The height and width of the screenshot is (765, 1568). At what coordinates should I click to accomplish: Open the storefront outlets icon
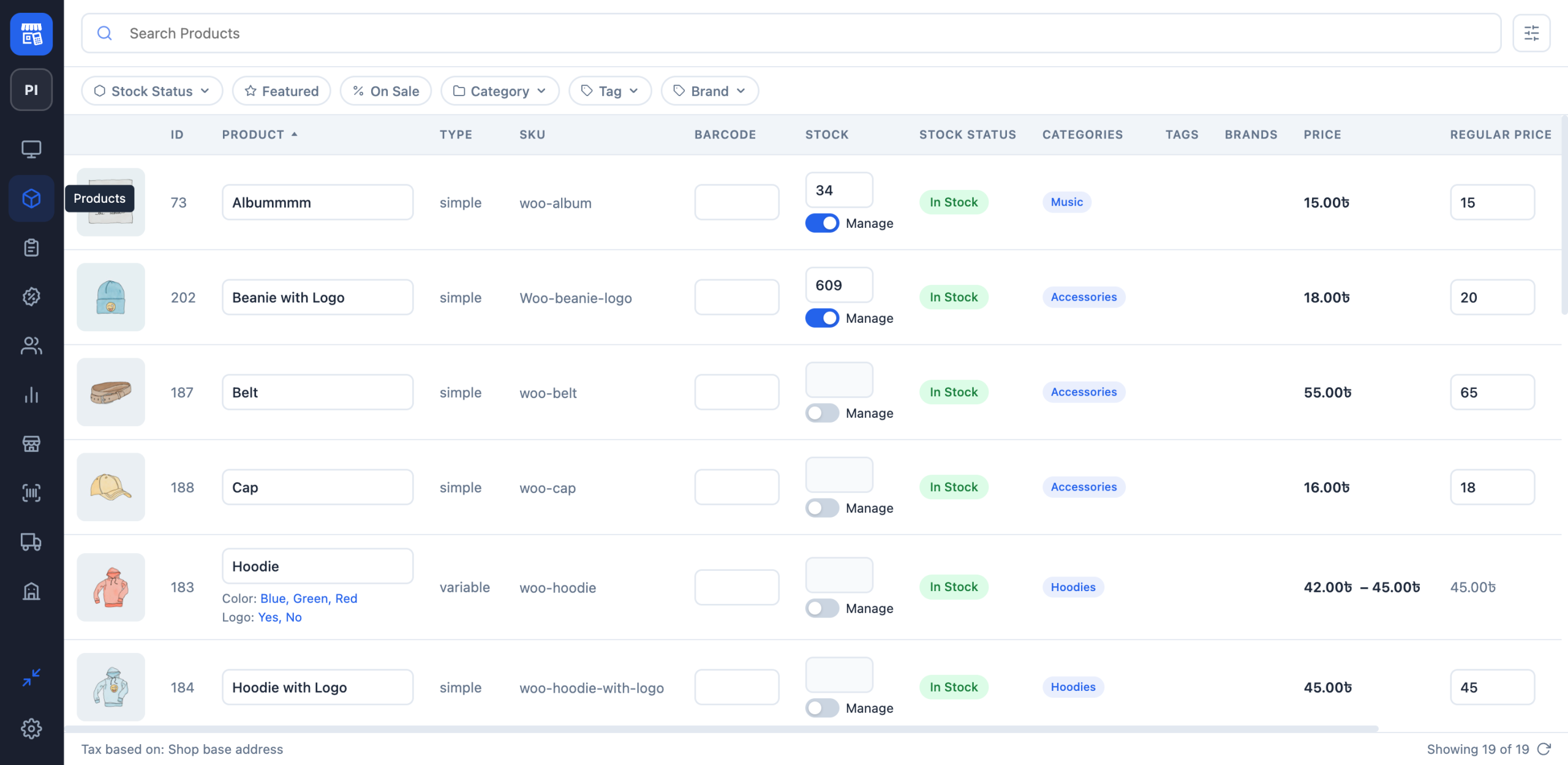coord(31,444)
